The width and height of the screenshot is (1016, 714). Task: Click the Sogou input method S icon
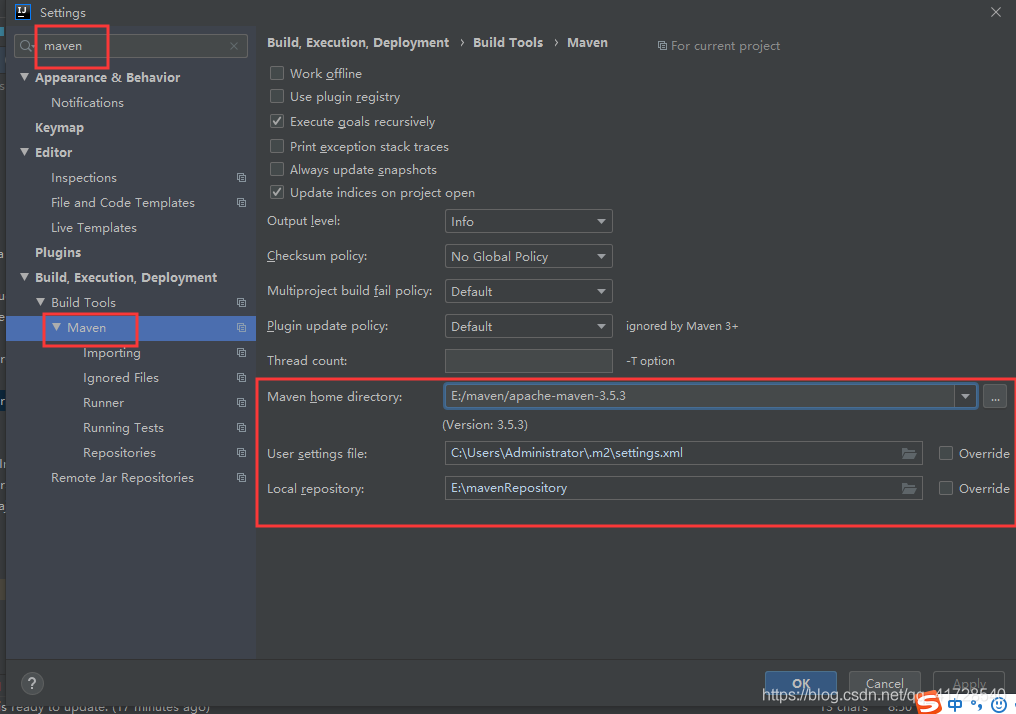(x=929, y=703)
